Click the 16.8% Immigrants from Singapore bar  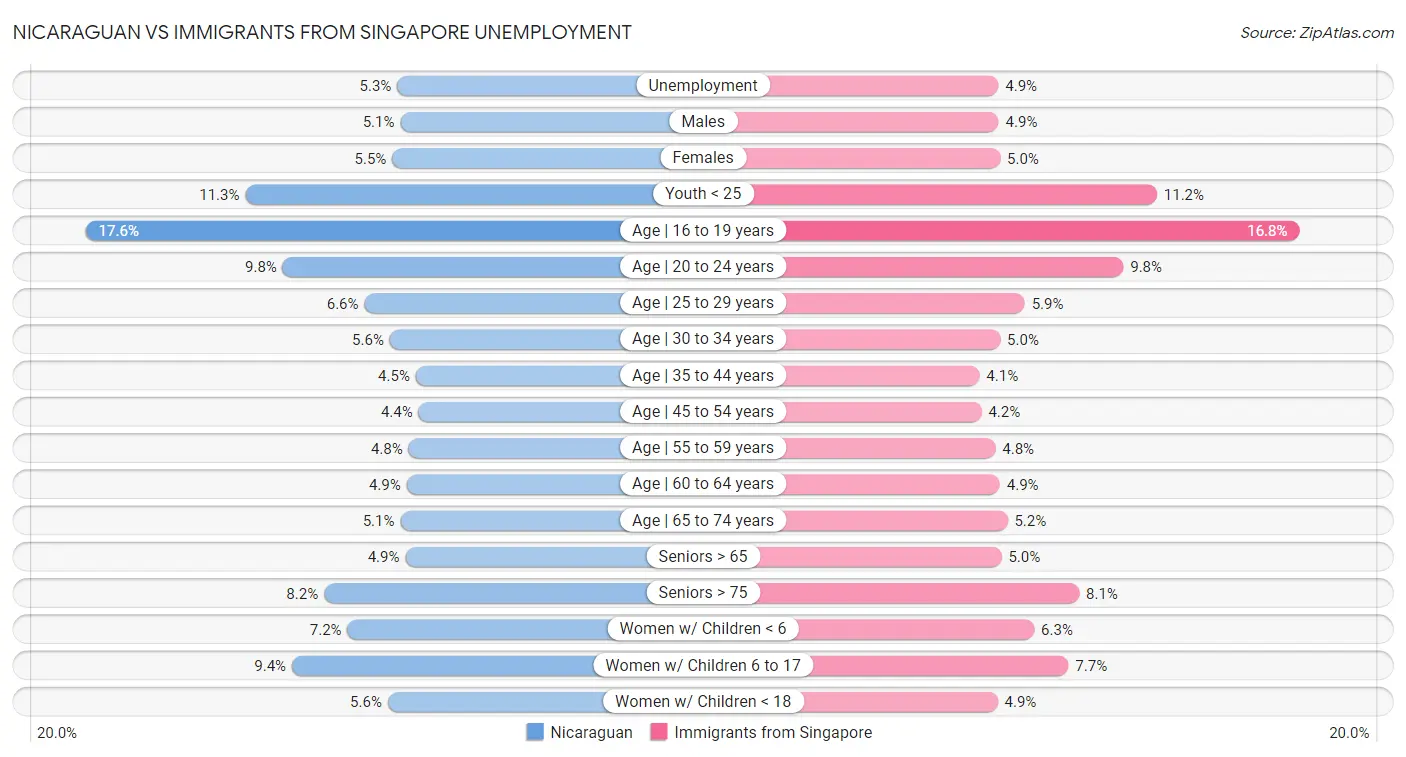click(1040, 231)
